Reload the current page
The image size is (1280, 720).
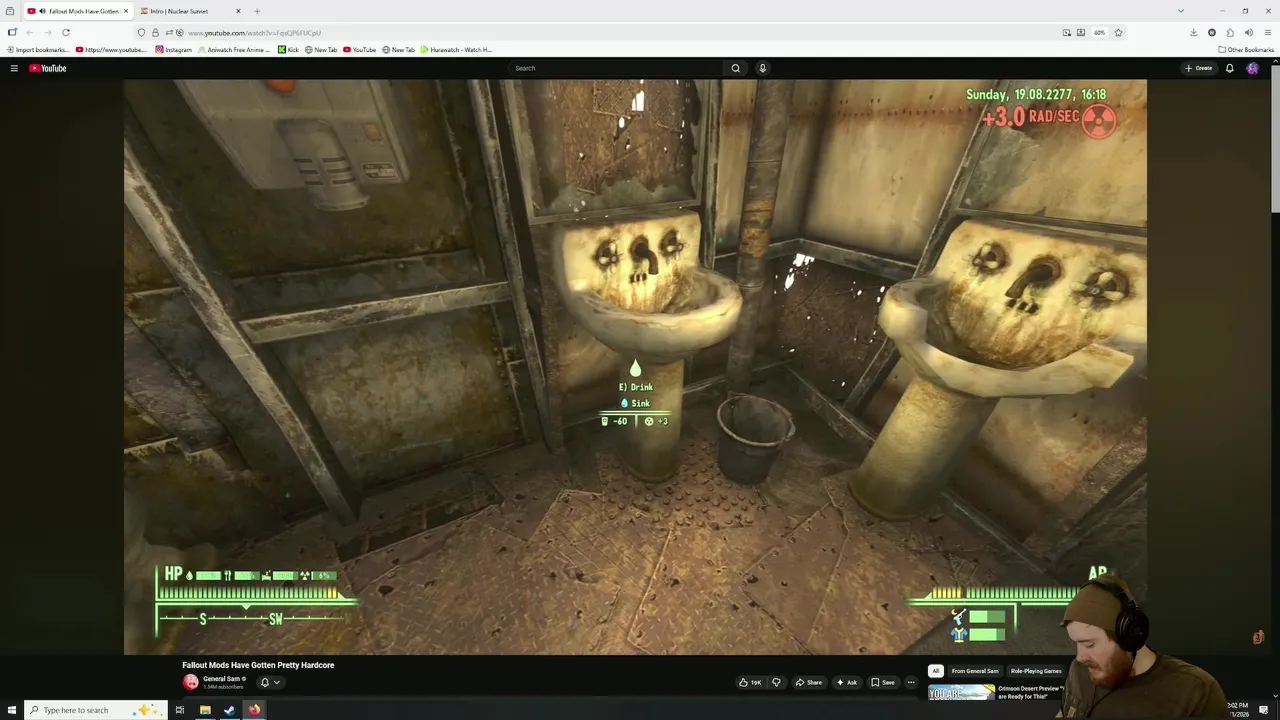(66, 32)
